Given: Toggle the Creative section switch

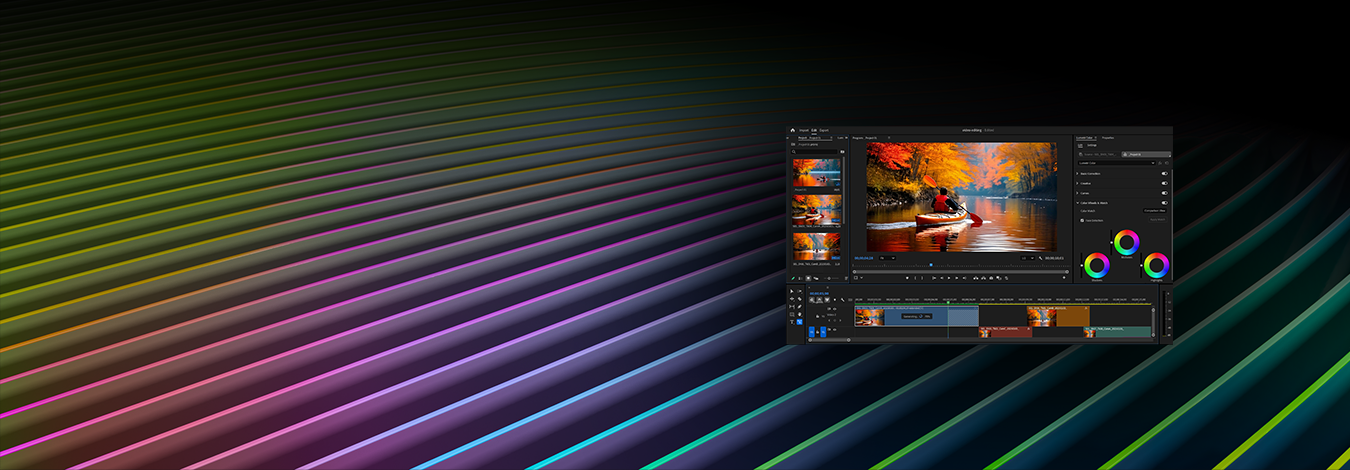Looking at the screenshot, I should point(1164,183).
